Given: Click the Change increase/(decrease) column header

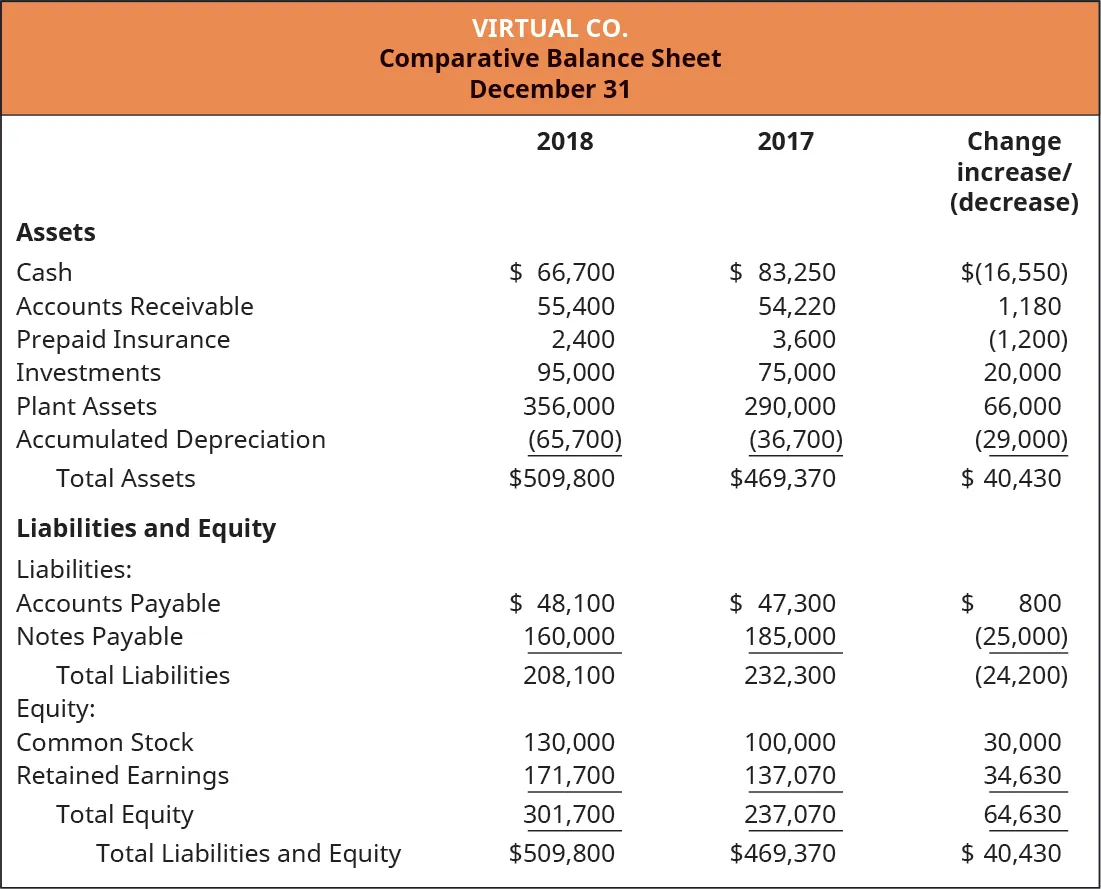Looking at the screenshot, I should tap(1014, 171).
